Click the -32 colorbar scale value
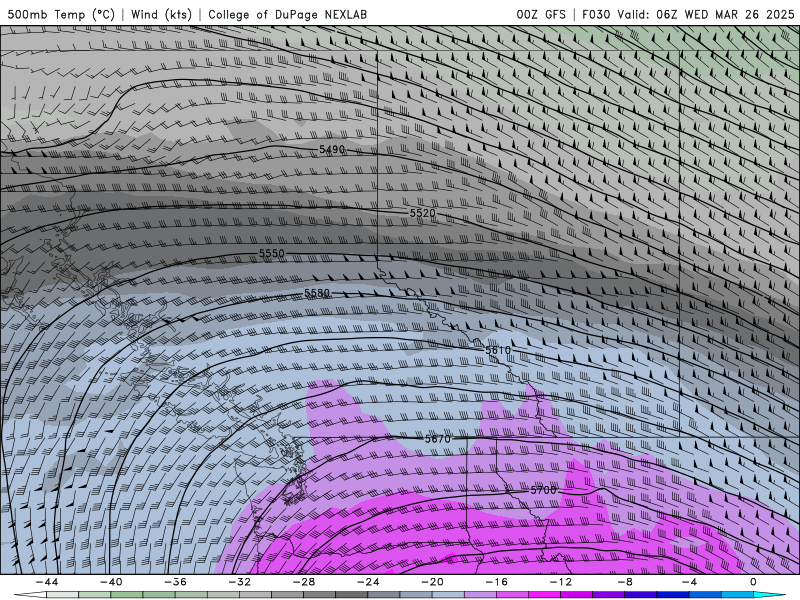The image size is (800, 600). (x=240, y=582)
